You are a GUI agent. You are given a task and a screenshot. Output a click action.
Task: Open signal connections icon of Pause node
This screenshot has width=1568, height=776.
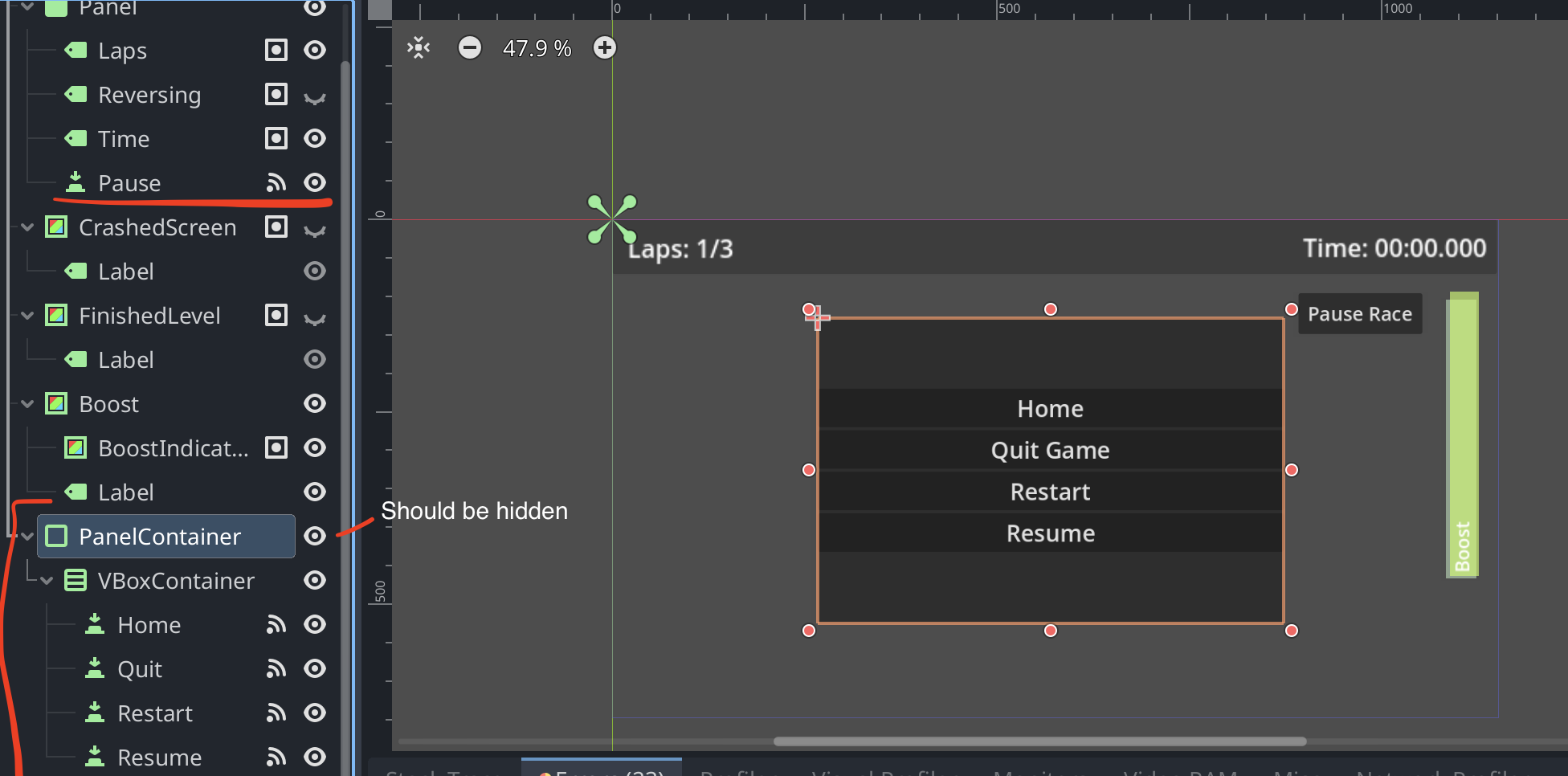coord(276,183)
